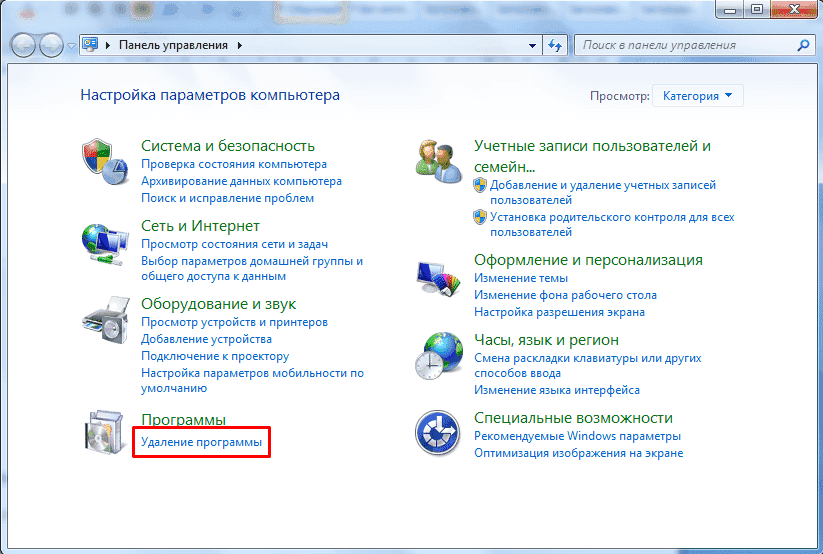The width and height of the screenshot is (823, 554).
Task: Click the Appearance and Personalization monitor icon
Action: point(438,279)
